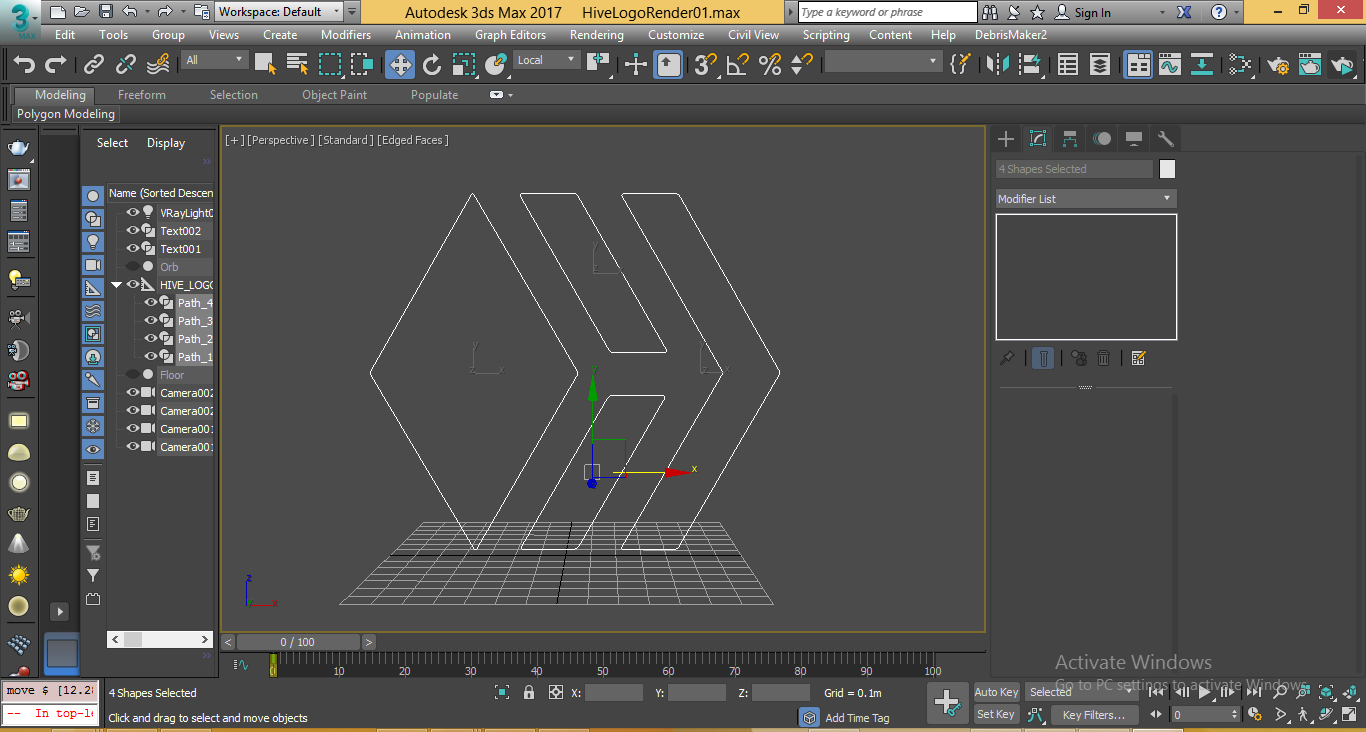Hide the Text002 object
Screen dimensions: 1366x732
[x=132, y=231]
